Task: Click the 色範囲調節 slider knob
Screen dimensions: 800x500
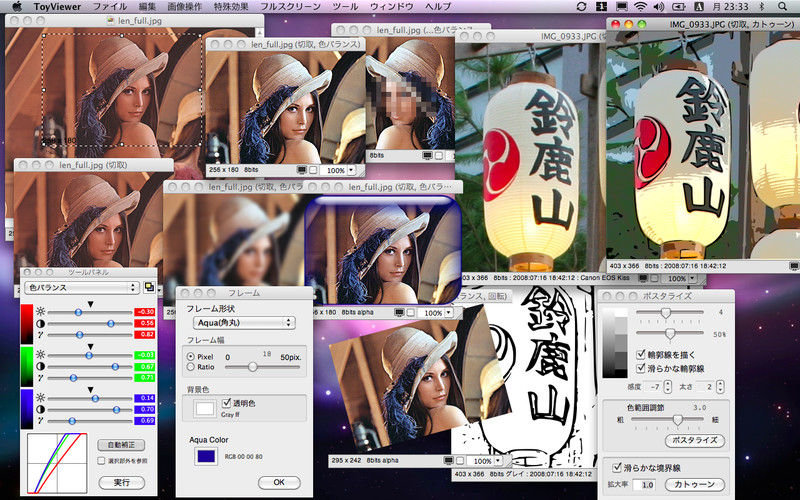Action: 678,420
